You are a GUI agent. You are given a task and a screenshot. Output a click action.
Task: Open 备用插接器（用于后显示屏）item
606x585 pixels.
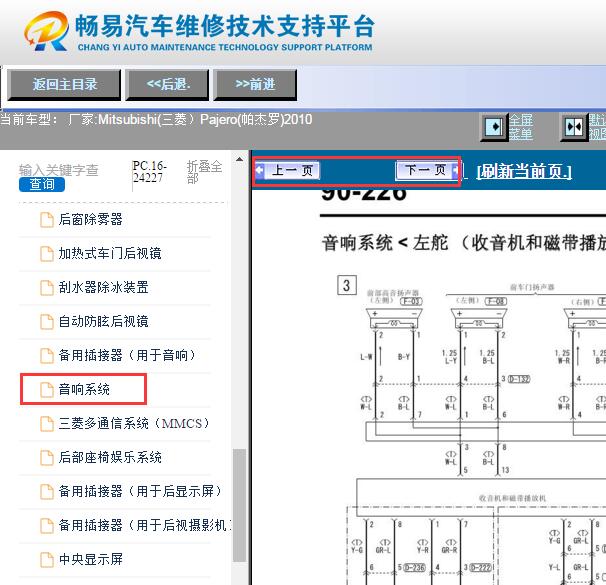pyautogui.click(x=140, y=491)
